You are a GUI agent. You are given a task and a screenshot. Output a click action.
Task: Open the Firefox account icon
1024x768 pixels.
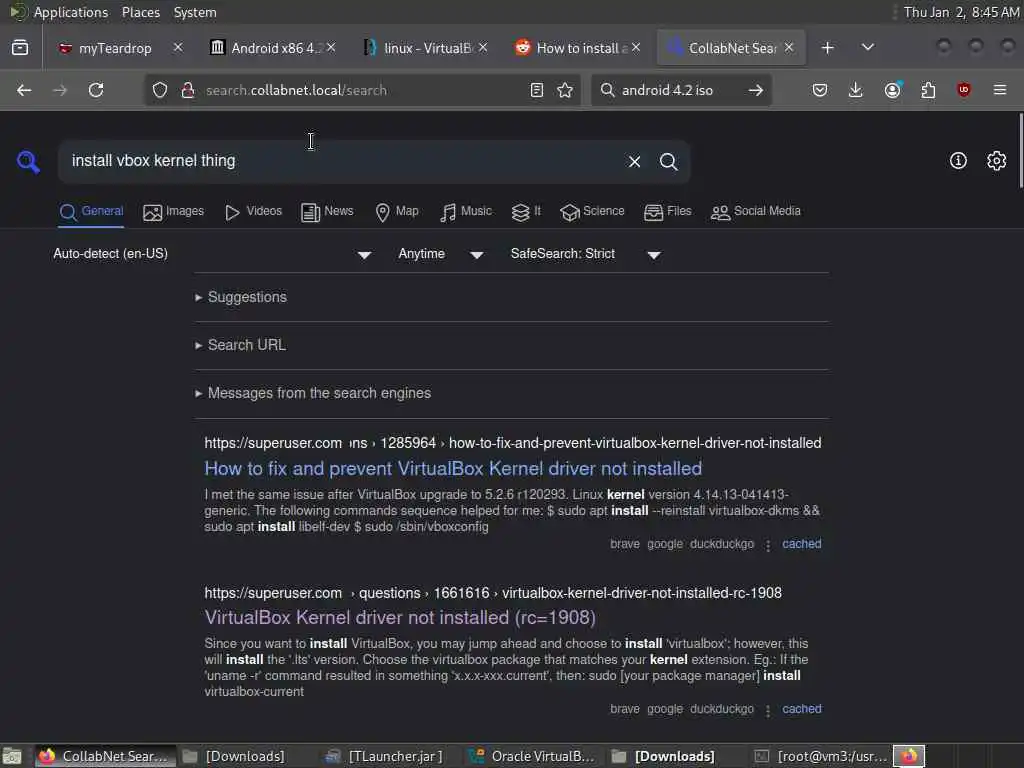pos(892,90)
